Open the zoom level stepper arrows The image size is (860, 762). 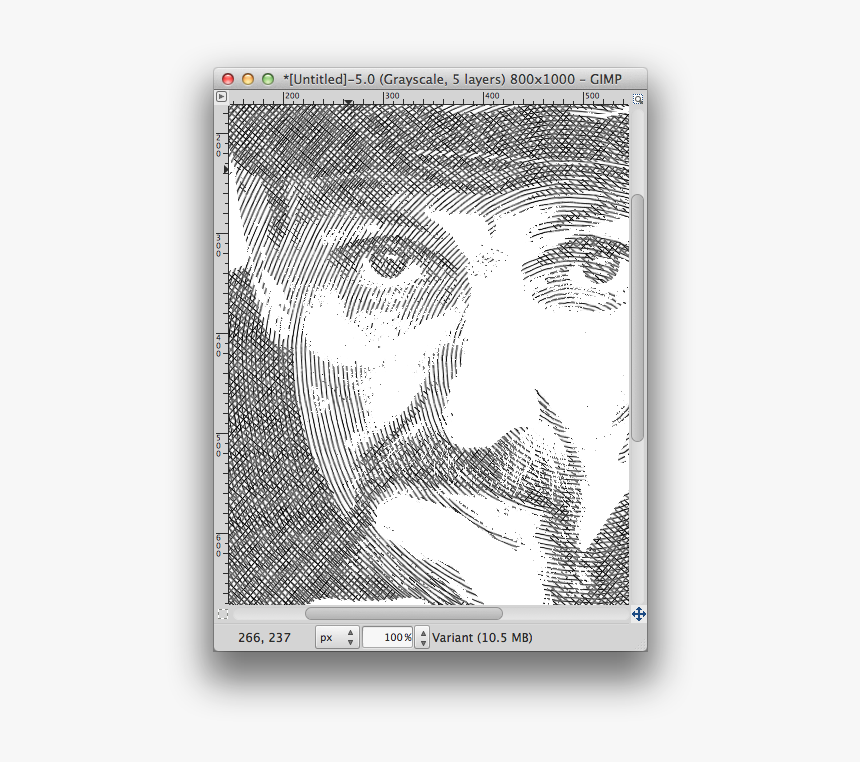click(421, 637)
